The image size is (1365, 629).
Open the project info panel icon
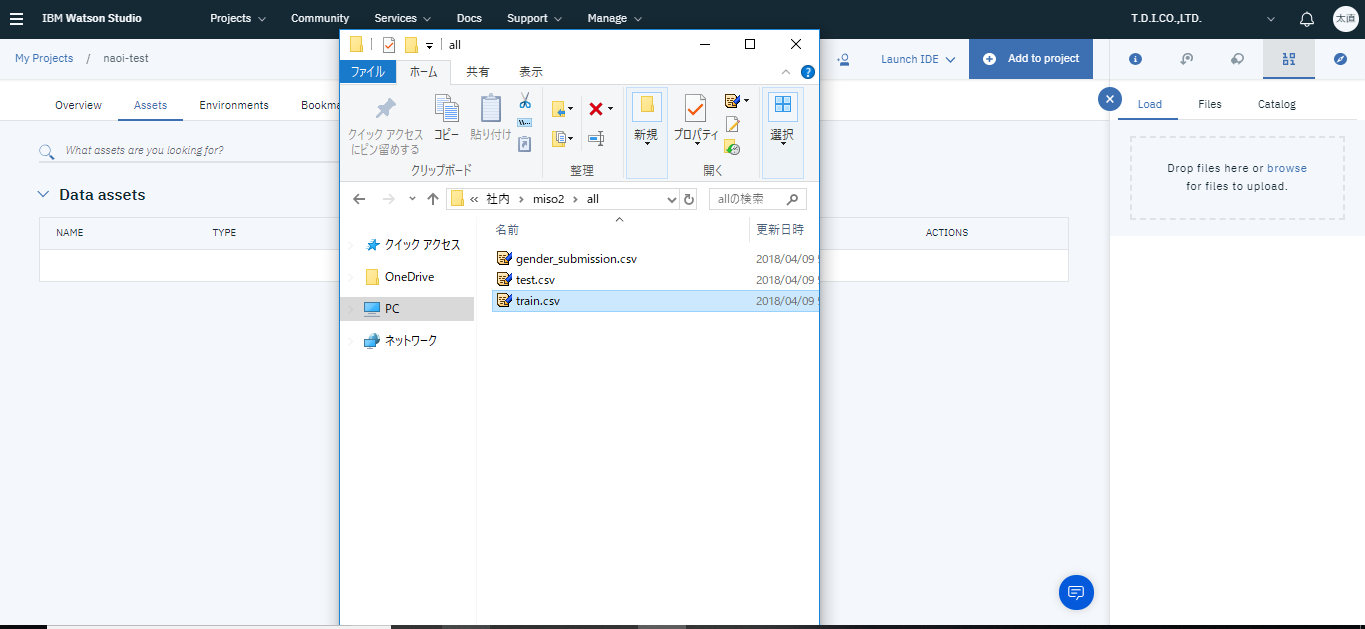pyautogui.click(x=1135, y=59)
